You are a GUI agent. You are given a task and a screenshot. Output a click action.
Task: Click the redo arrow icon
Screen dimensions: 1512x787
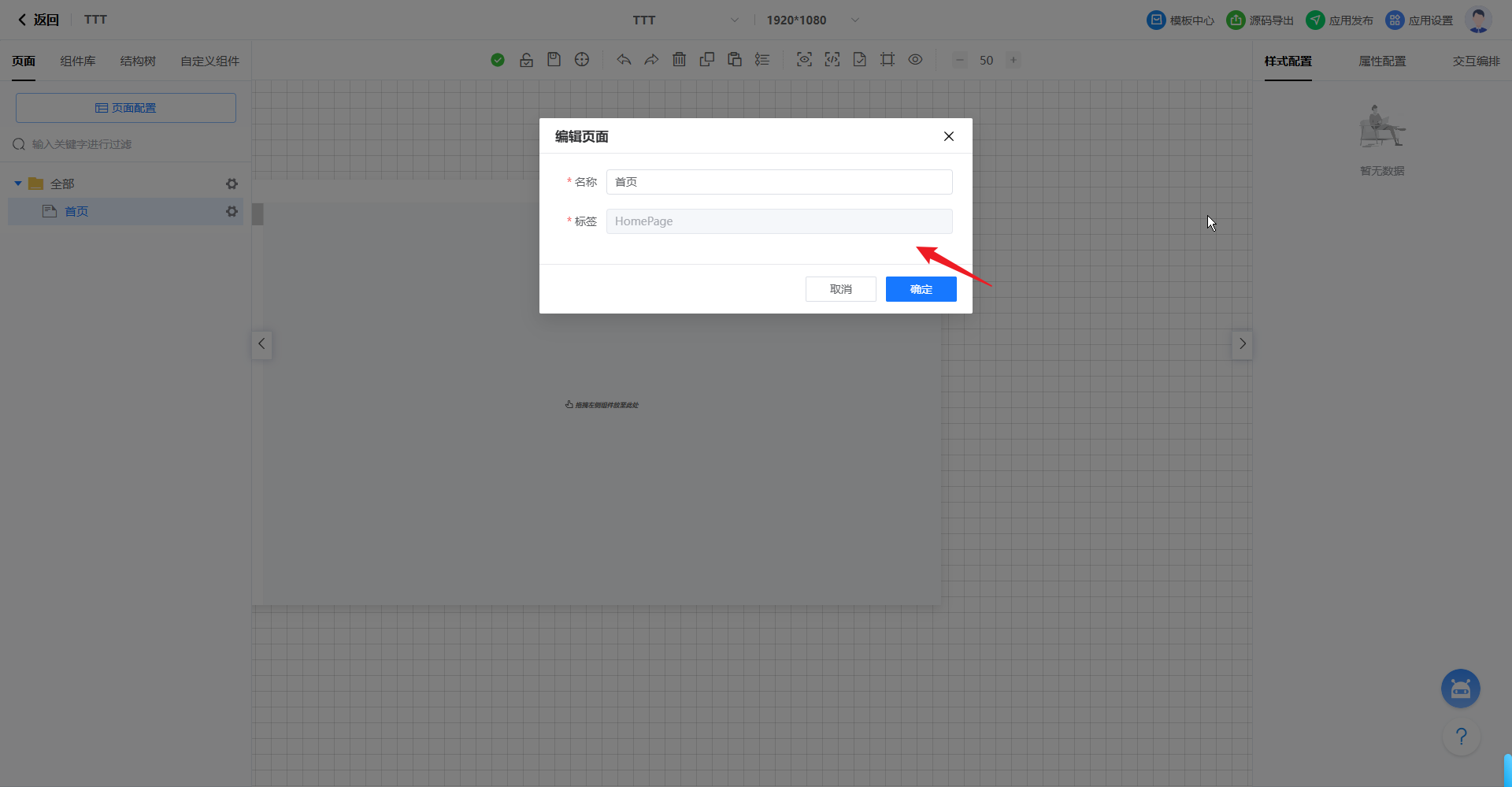[651, 60]
